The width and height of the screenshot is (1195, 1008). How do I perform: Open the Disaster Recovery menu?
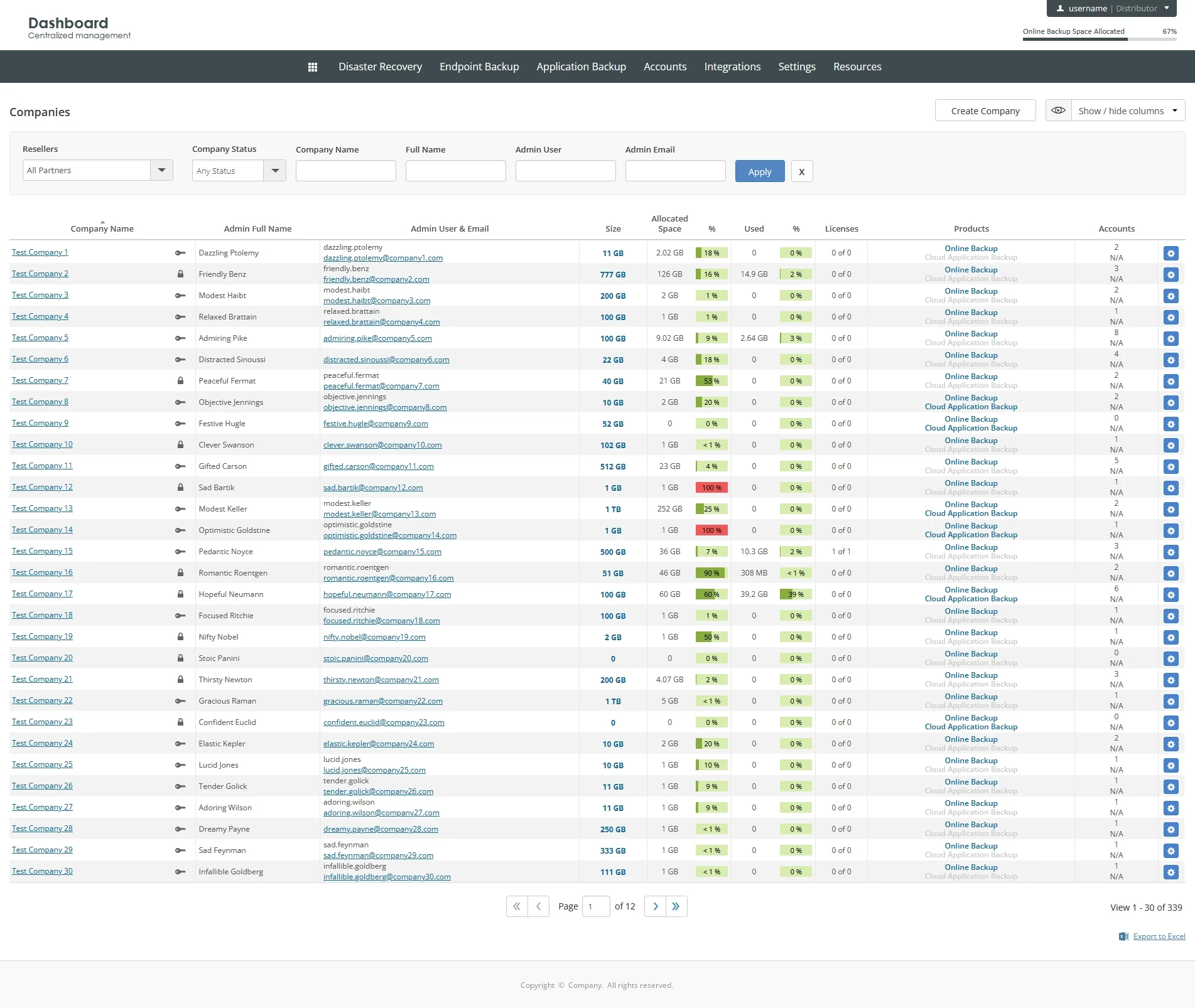(x=380, y=67)
